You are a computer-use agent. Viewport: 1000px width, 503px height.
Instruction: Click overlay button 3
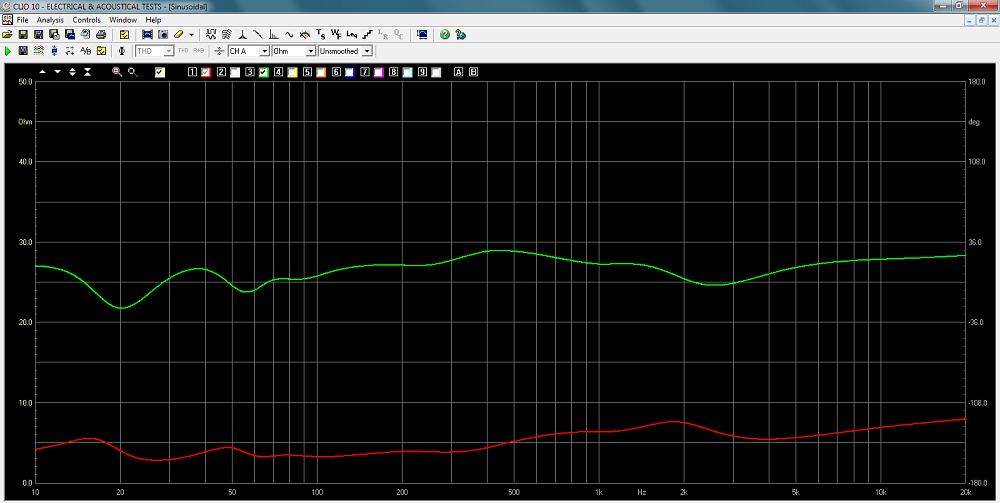coord(249,72)
